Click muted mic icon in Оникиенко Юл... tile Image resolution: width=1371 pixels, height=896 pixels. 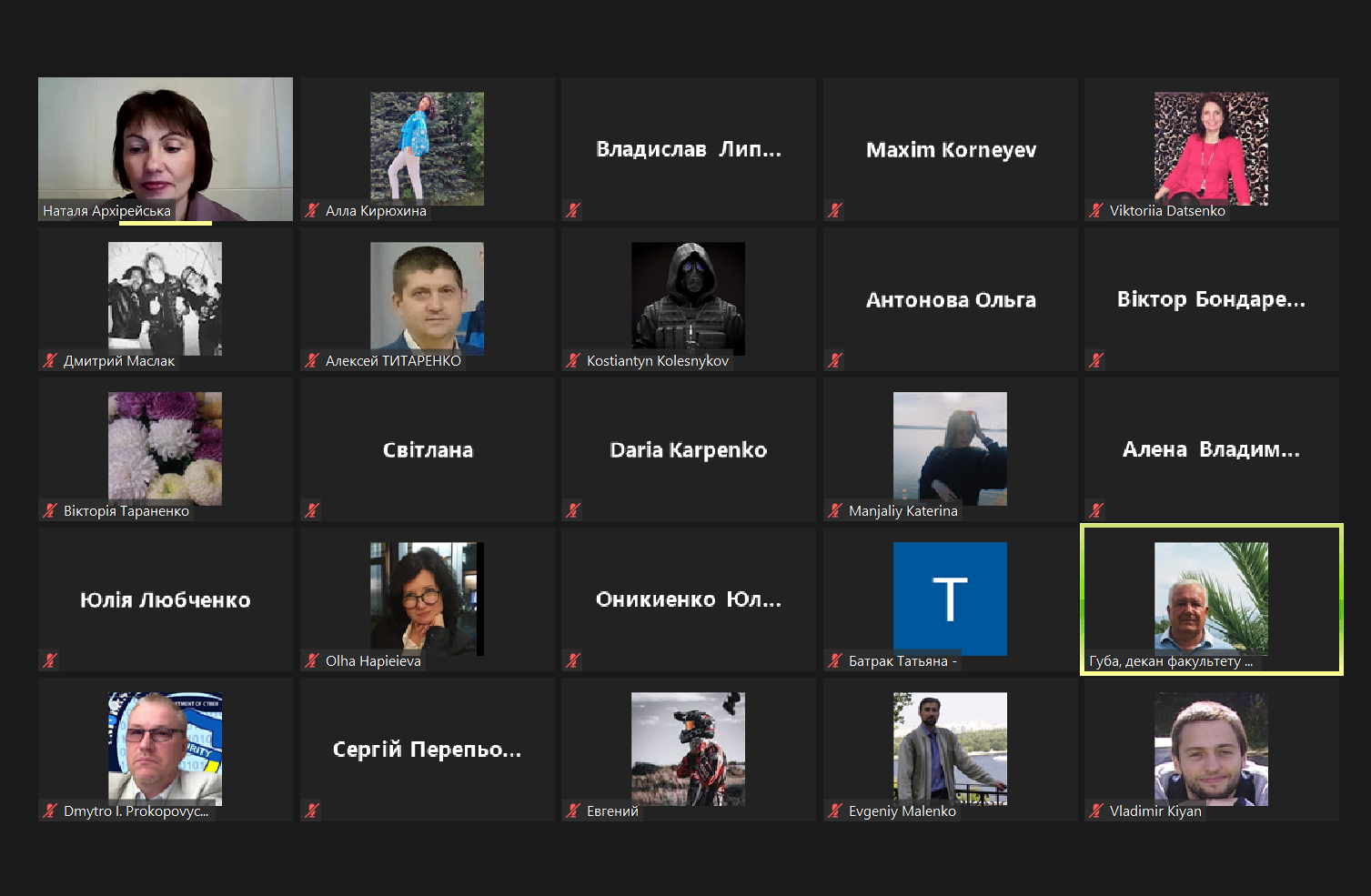pos(573,660)
